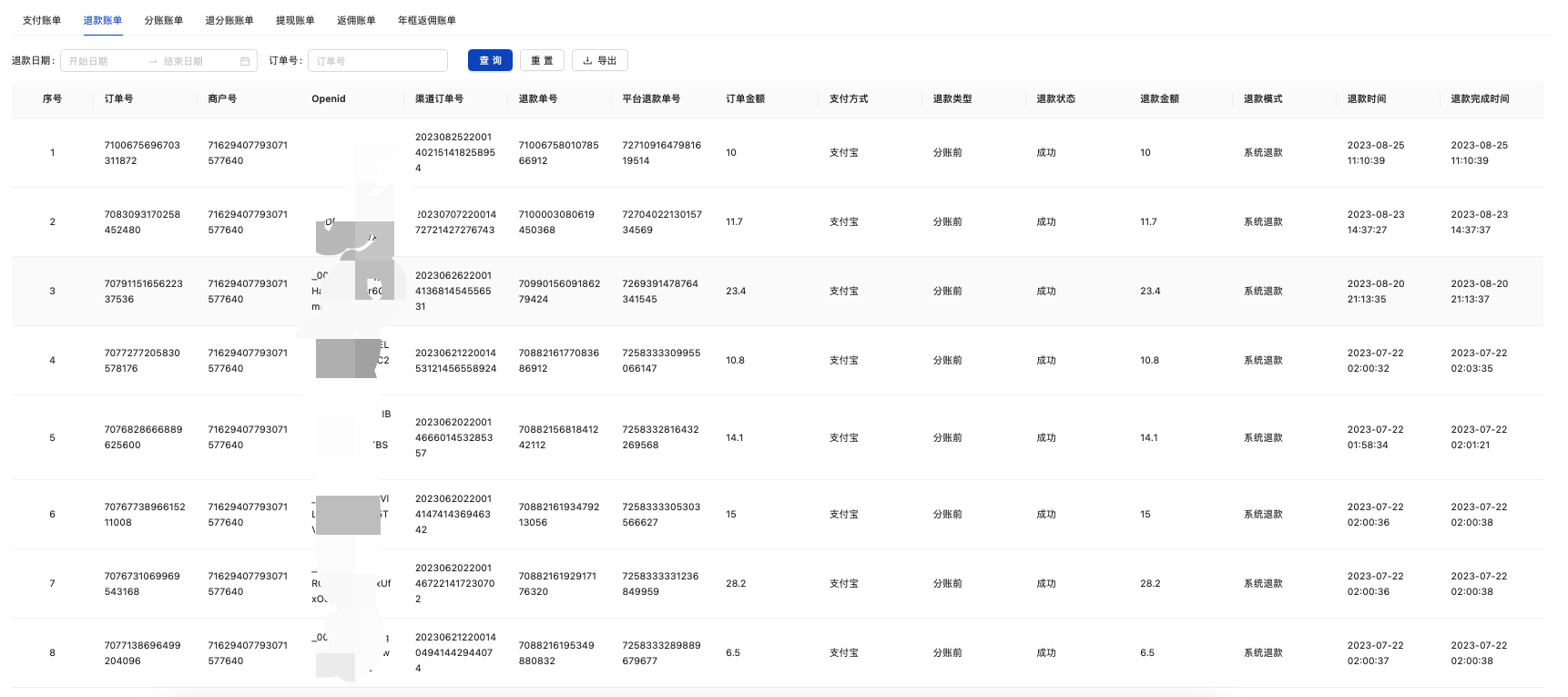
Task: Select order number 7076828666889625600
Action: (143, 437)
